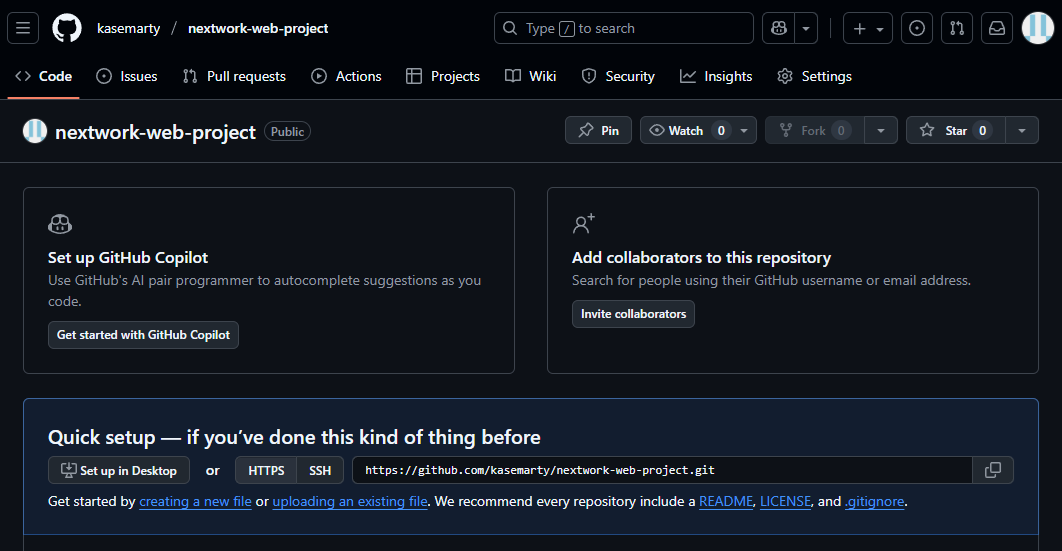Open the LICENSE link
The width and height of the screenshot is (1062, 551).
[x=786, y=502]
